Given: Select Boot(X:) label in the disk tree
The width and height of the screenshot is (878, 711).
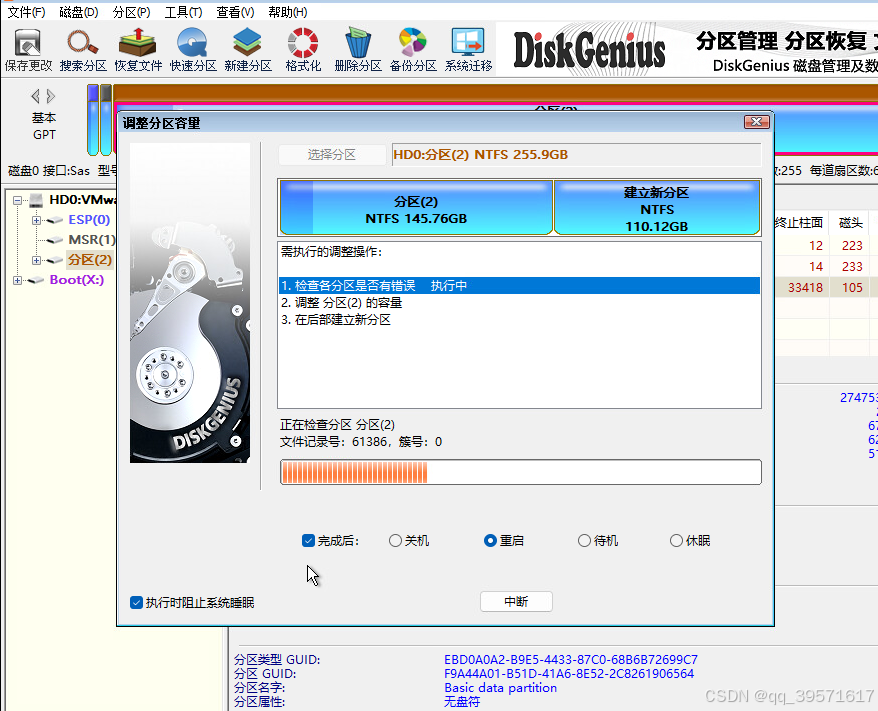Looking at the screenshot, I should tap(77, 279).
